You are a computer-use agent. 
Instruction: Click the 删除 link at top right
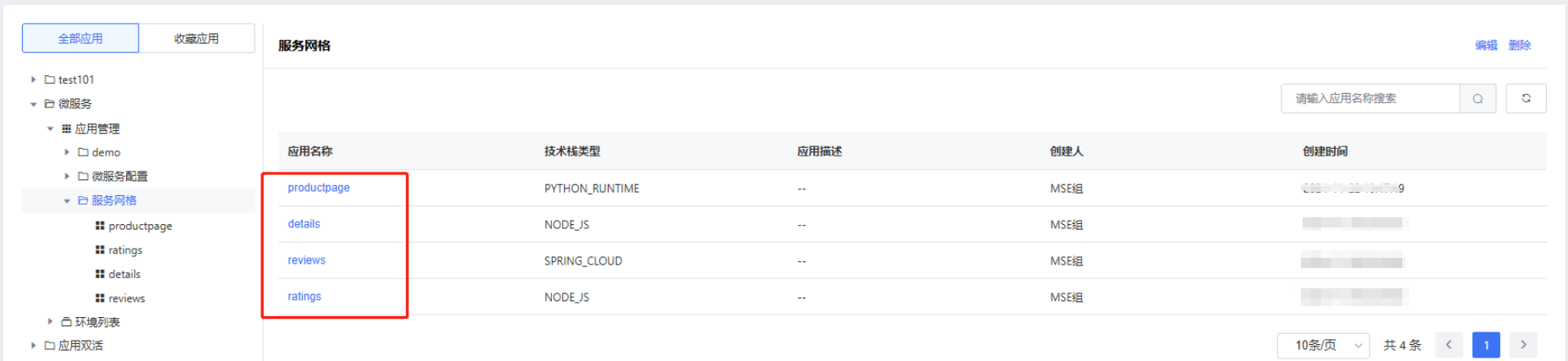tap(1519, 46)
